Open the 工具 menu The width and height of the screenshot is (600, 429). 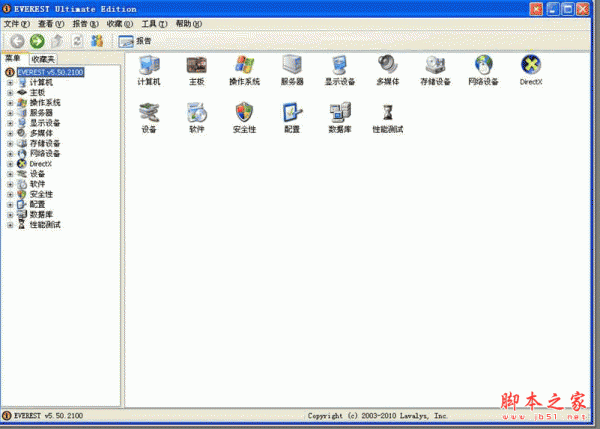(154, 24)
